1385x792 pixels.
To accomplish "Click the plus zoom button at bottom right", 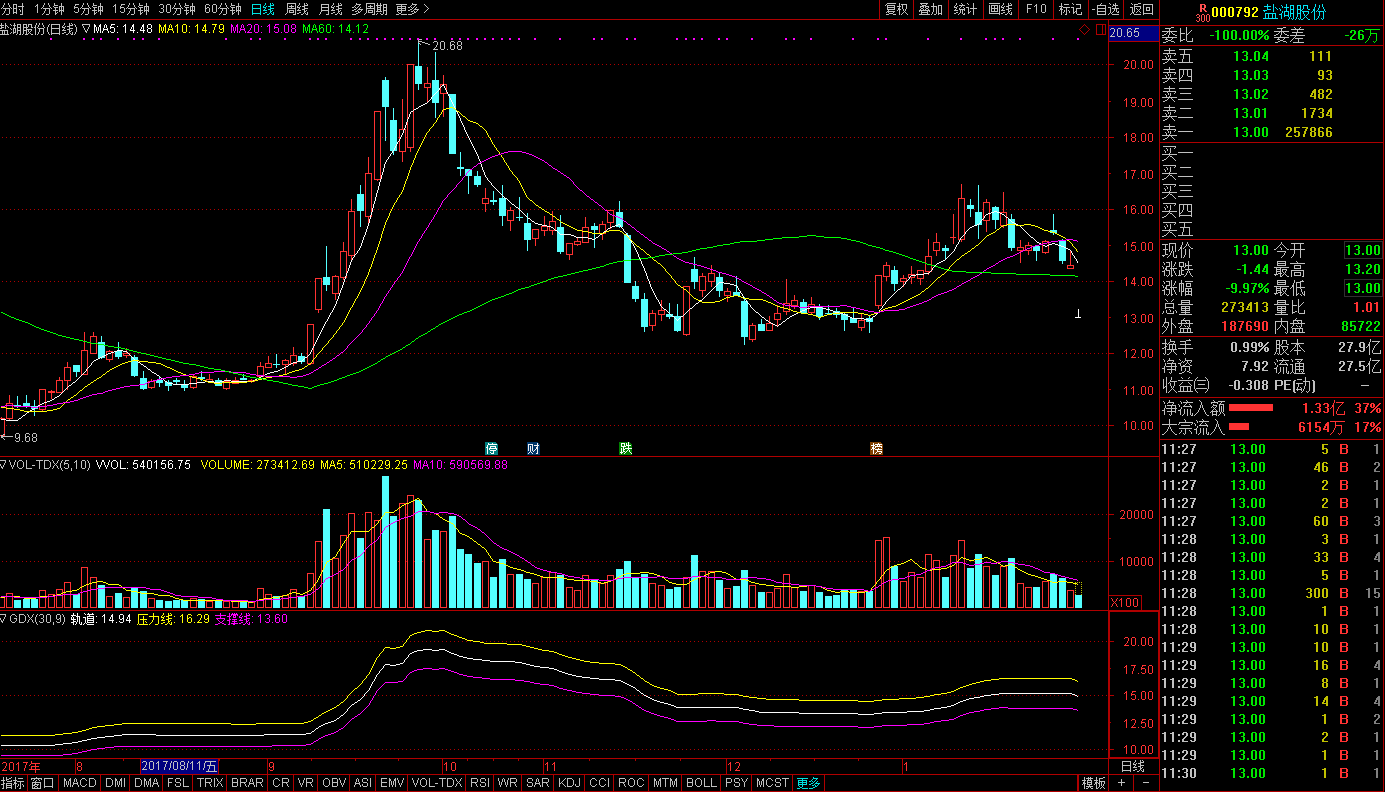I will tap(1122, 783).
